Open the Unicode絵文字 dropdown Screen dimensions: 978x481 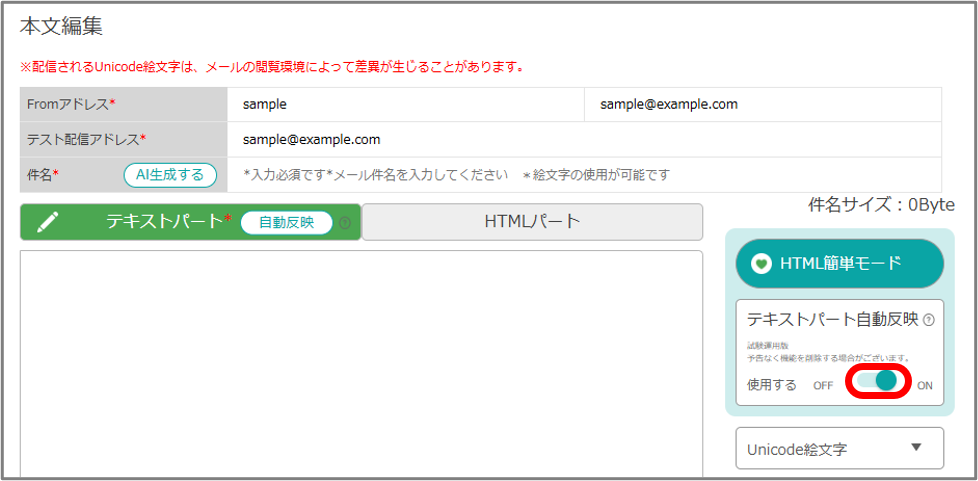click(x=840, y=448)
